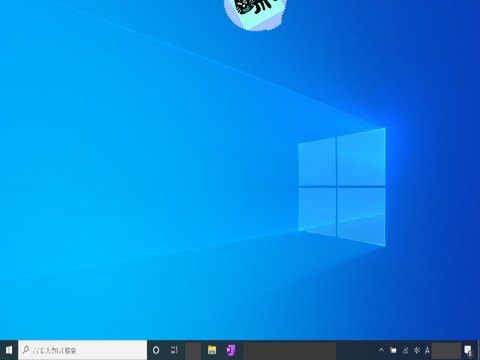Open the volume speaker control
The image size is (480, 360).
tap(417, 350)
